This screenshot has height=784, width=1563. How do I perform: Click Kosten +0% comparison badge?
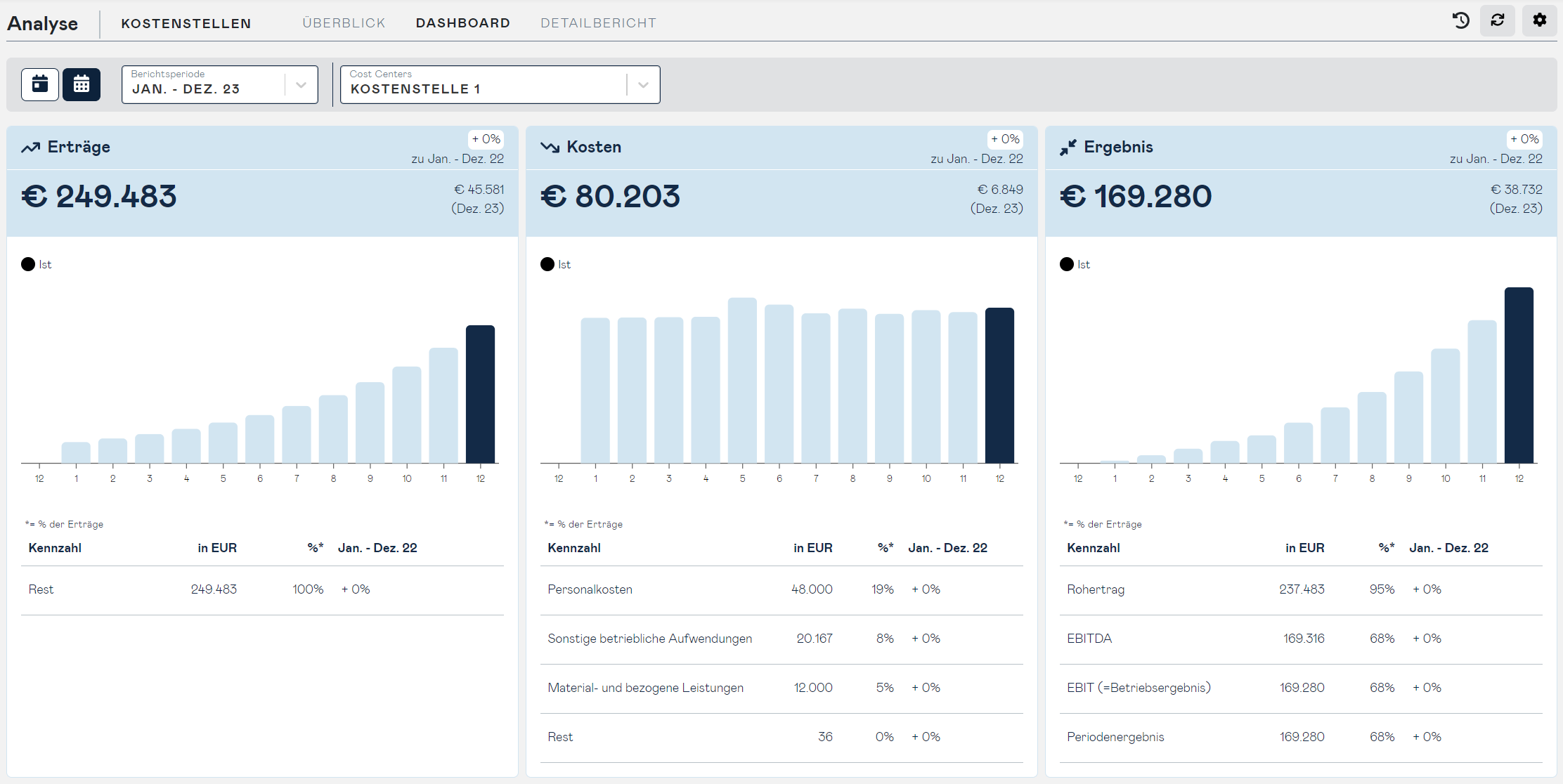click(x=1005, y=139)
